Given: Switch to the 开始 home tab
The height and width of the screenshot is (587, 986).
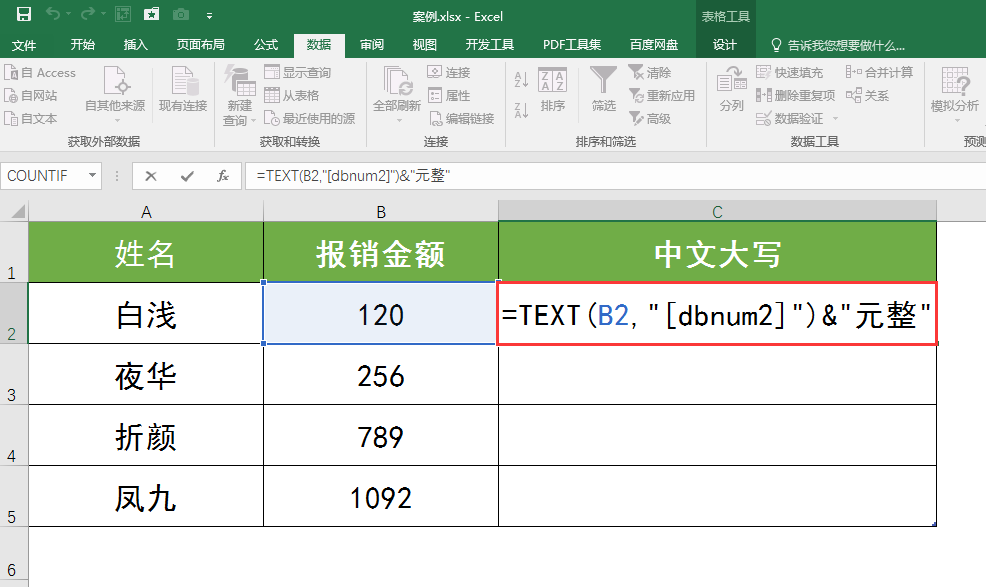Looking at the screenshot, I should click(x=82, y=45).
